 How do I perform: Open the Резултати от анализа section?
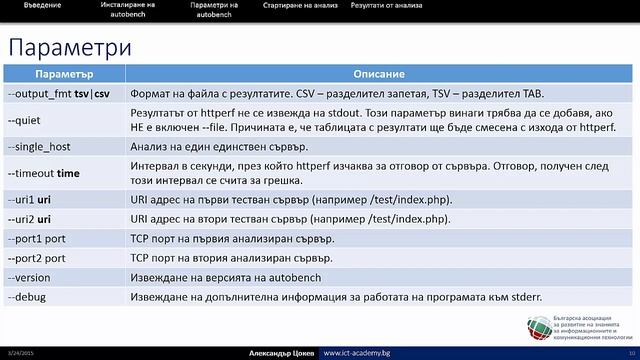click(x=386, y=5)
